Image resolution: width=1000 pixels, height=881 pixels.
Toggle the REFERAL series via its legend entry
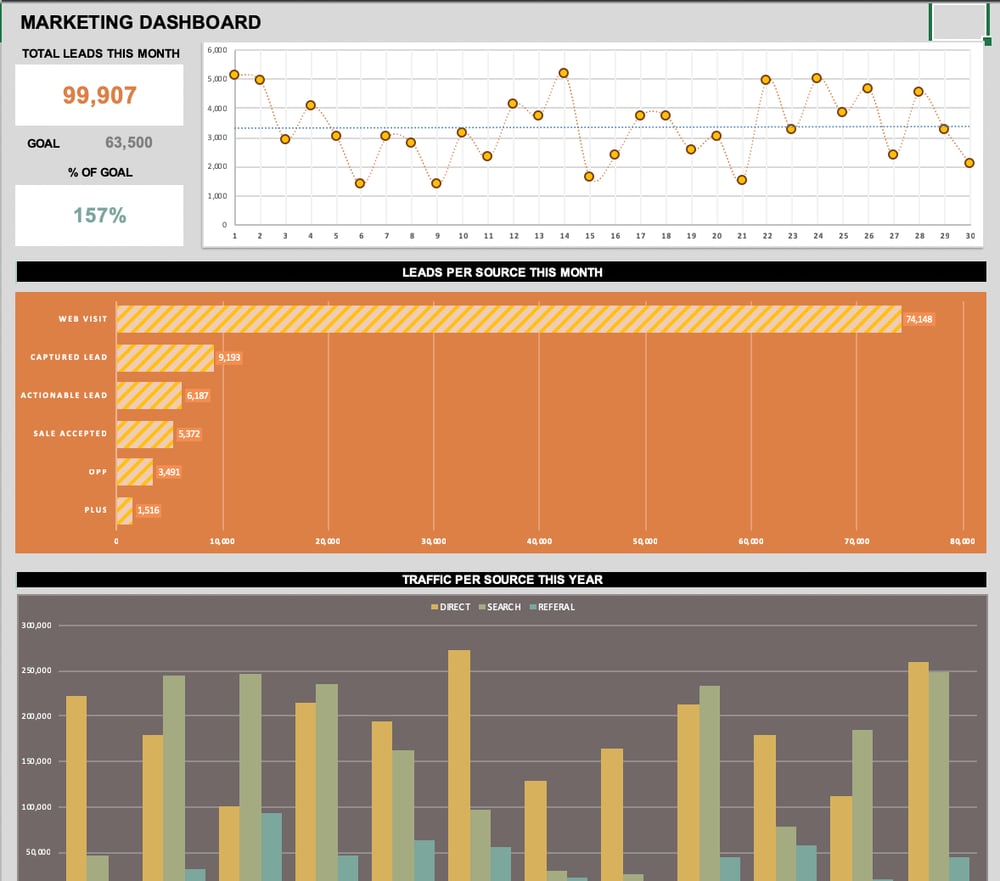pos(558,607)
